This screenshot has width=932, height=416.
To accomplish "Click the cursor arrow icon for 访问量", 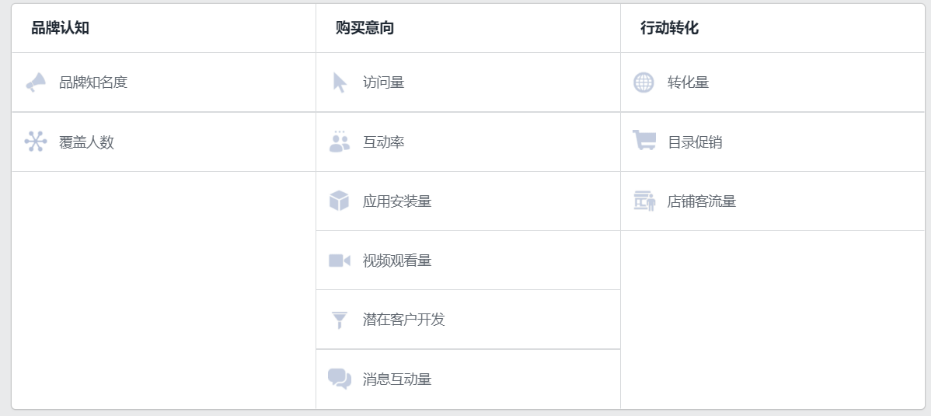I will click(x=339, y=82).
